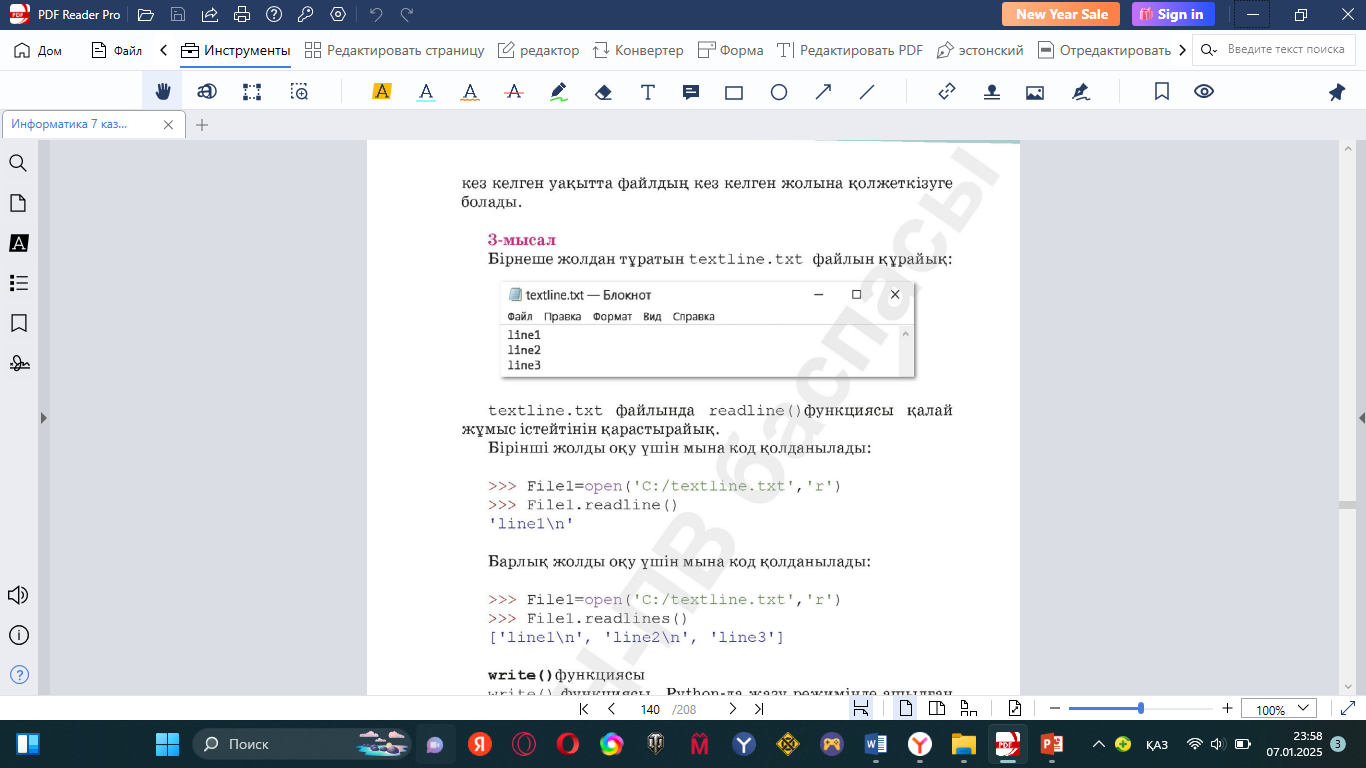Viewport: 1366px width, 768px height.
Task: Add a new document tab
Action: pyautogui.click(x=202, y=125)
